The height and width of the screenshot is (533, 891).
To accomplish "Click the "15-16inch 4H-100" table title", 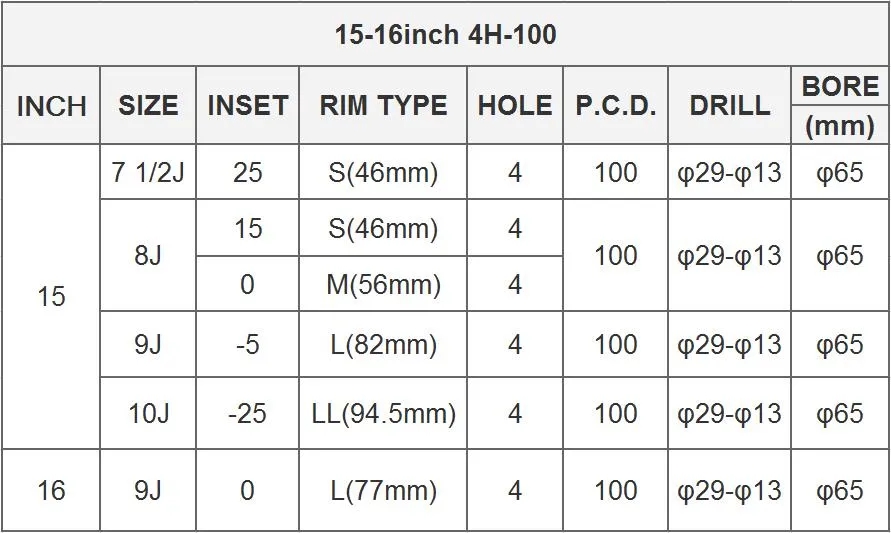I will pyautogui.click(x=445, y=35).
